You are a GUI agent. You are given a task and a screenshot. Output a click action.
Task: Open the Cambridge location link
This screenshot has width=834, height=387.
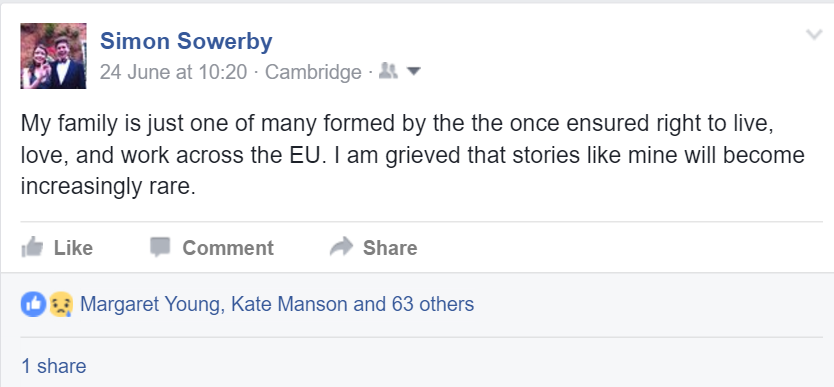click(313, 72)
